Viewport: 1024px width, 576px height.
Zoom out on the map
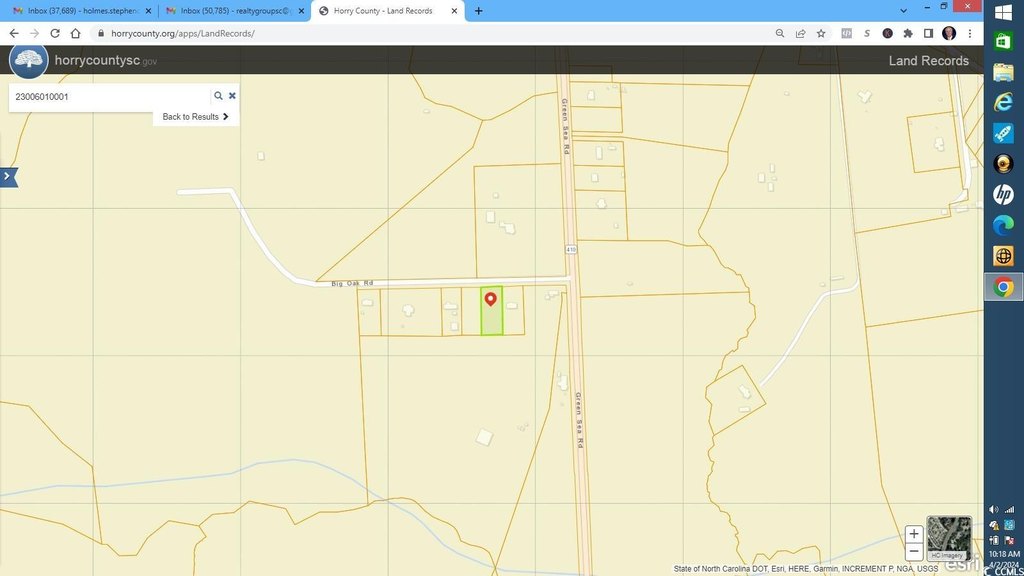tap(913, 551)
